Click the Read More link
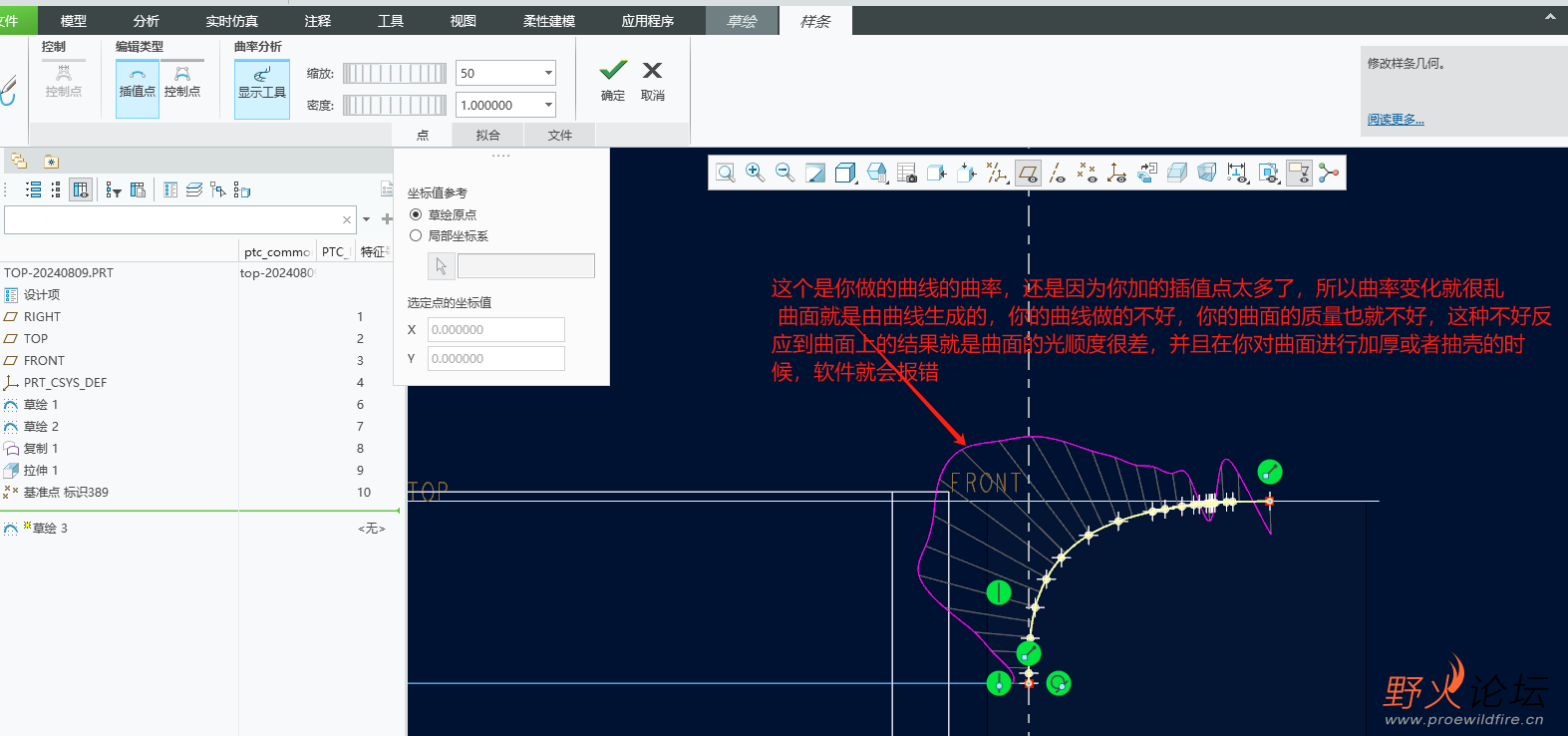1568x736 pixels. (x=1396, y=120)
